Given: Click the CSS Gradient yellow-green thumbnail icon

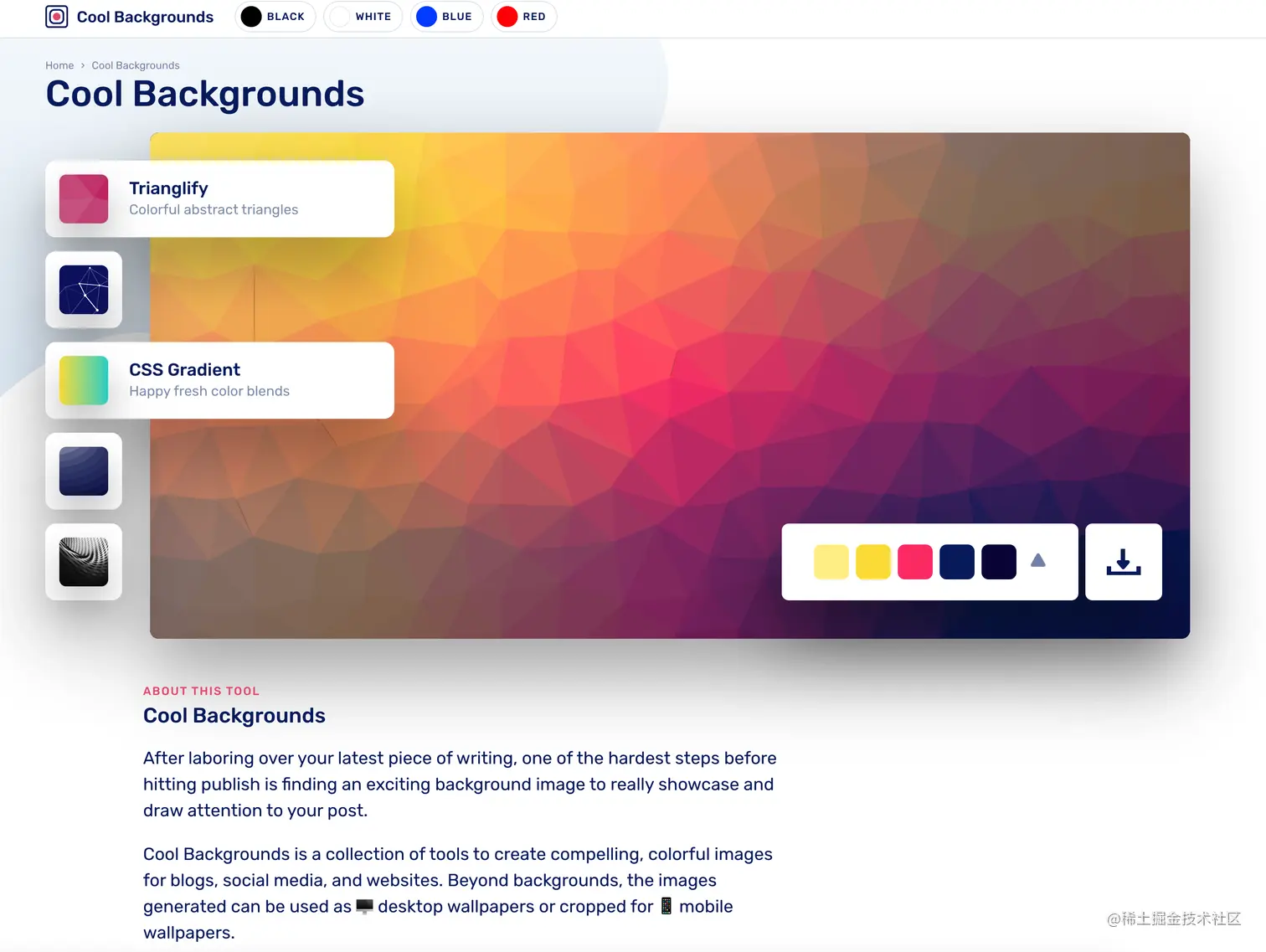Looking at the screenshot, I should 84,380.
